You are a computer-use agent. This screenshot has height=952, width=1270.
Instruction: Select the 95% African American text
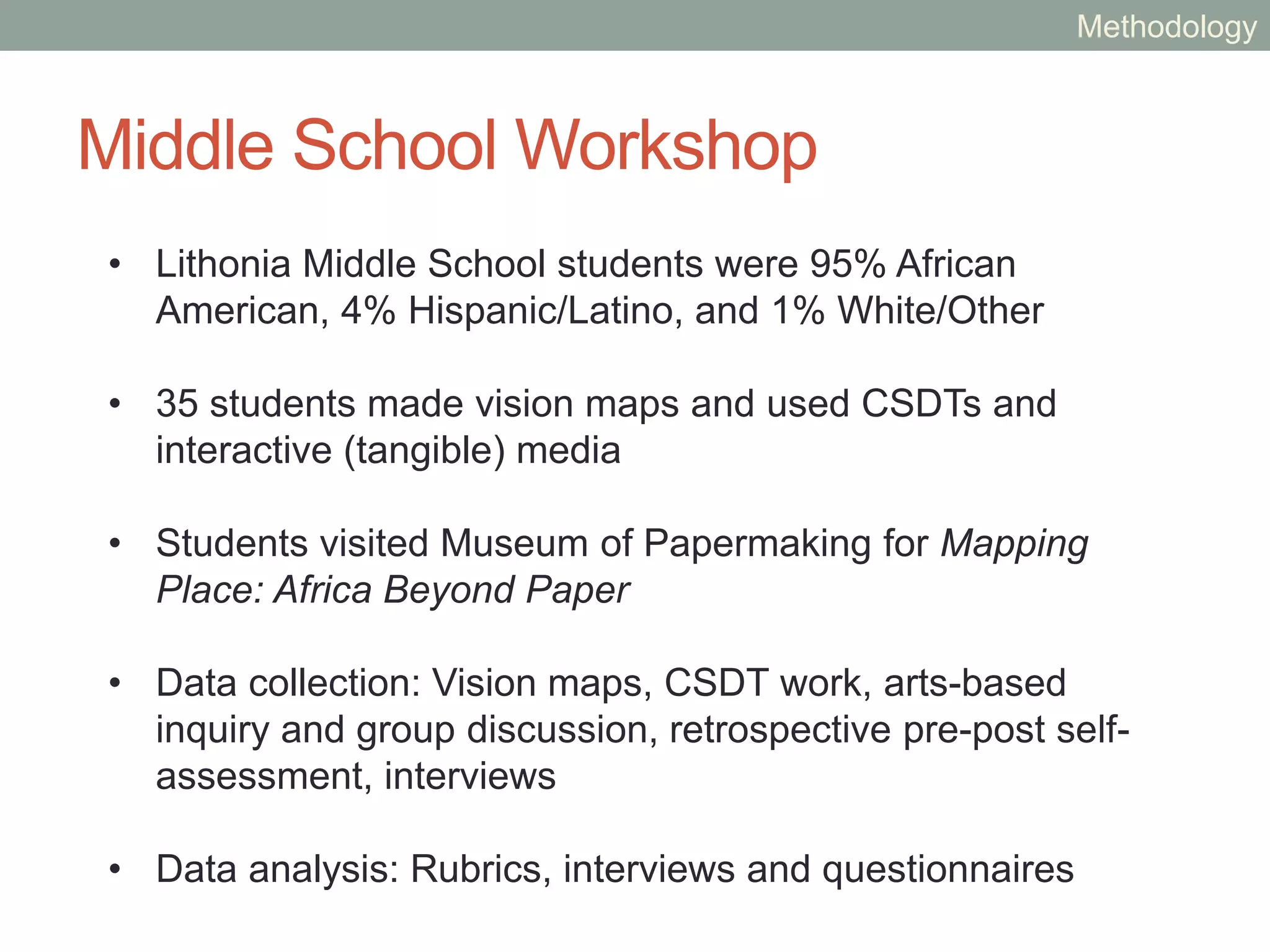(x=912, y=265)
